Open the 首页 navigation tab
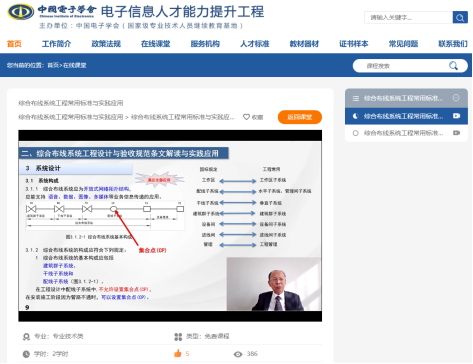 pos(14,44)
